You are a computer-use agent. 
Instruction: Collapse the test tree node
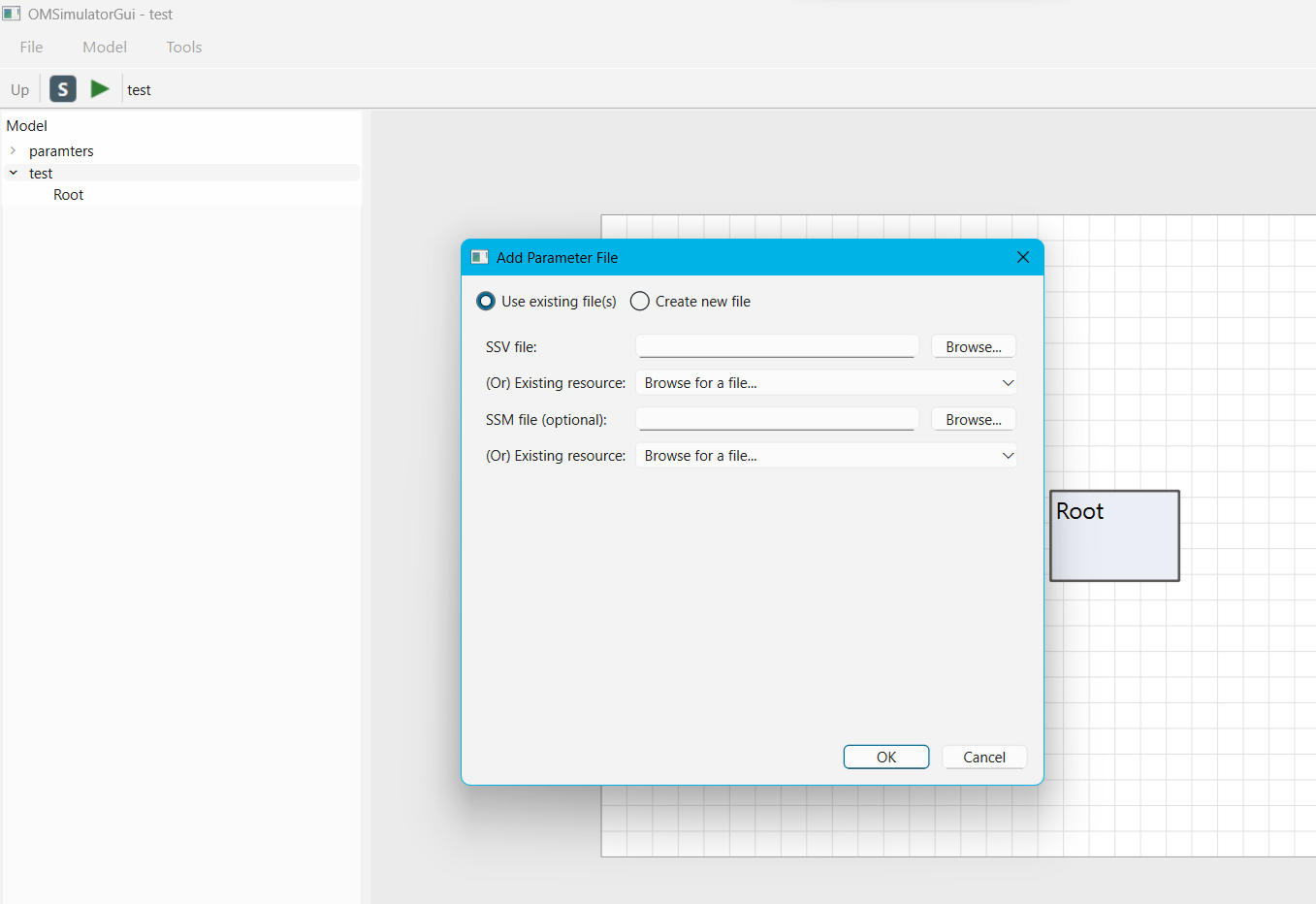coord(14,174)
